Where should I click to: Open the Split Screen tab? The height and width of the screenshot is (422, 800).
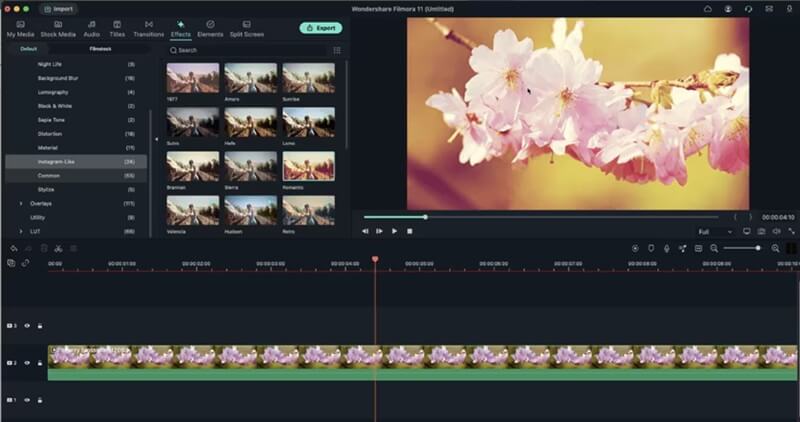[246, 29]
